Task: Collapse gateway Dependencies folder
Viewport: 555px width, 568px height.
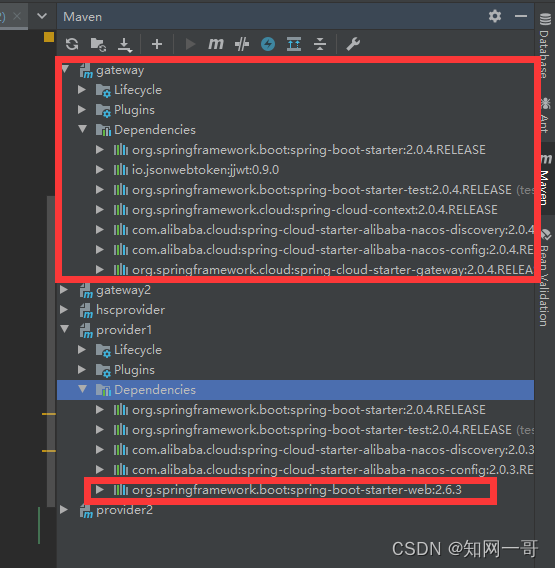Action: [83, 129]
